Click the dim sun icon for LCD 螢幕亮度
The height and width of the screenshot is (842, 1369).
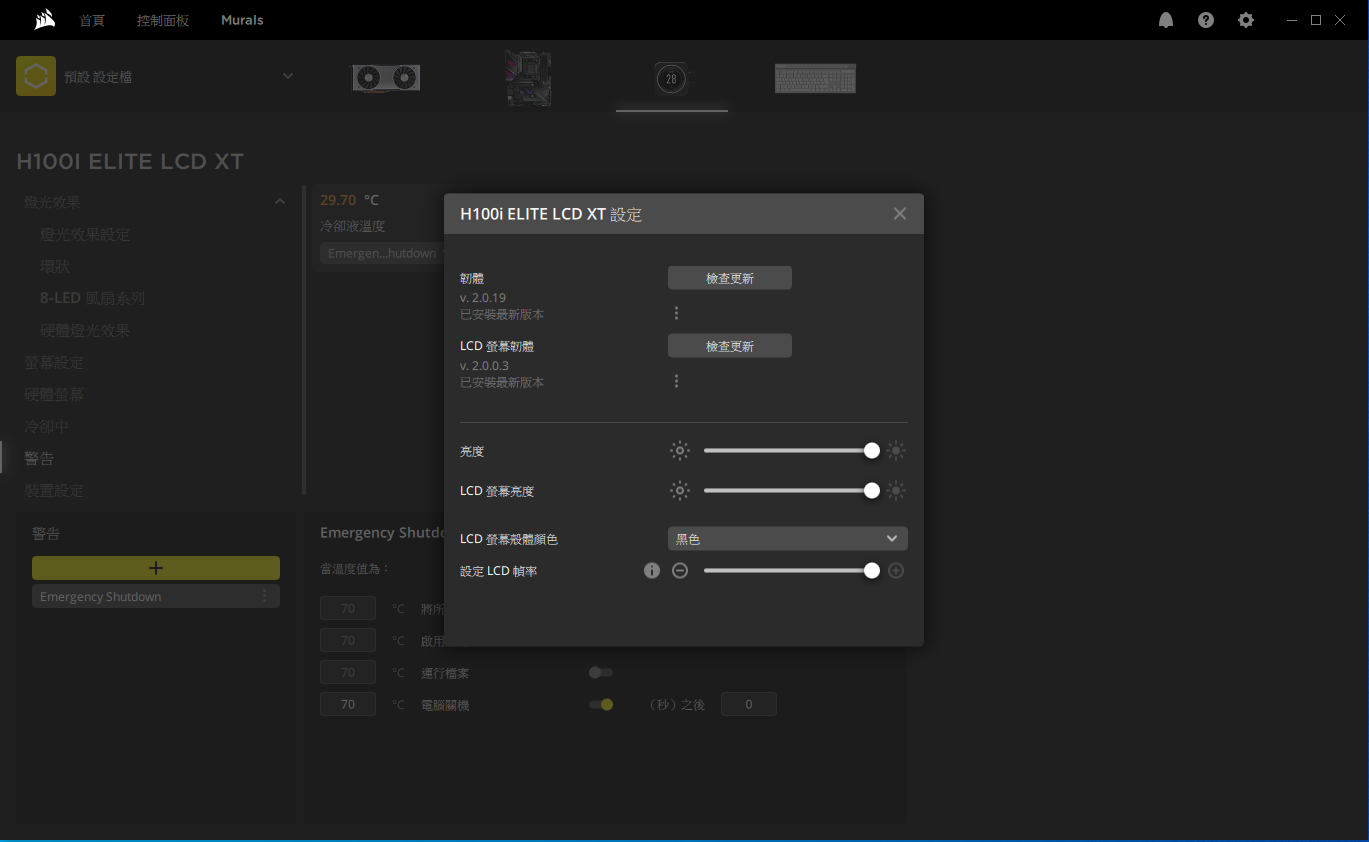pos(680,491)
